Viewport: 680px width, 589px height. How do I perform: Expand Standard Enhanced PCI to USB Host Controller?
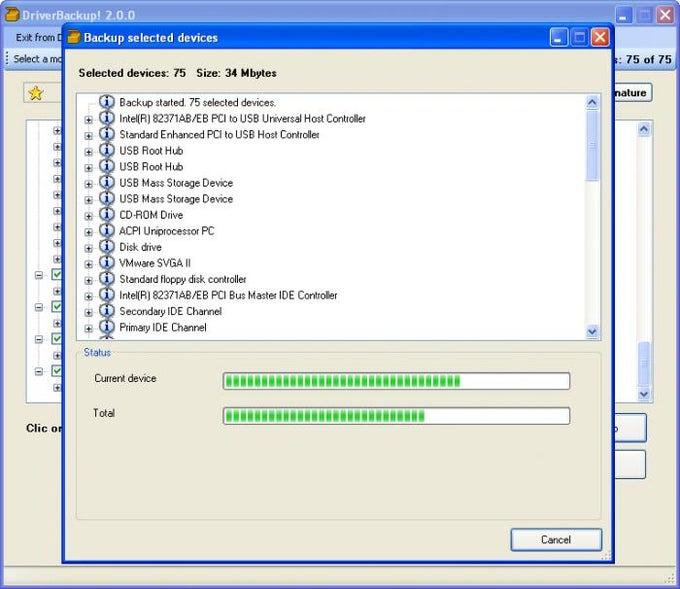88,136
